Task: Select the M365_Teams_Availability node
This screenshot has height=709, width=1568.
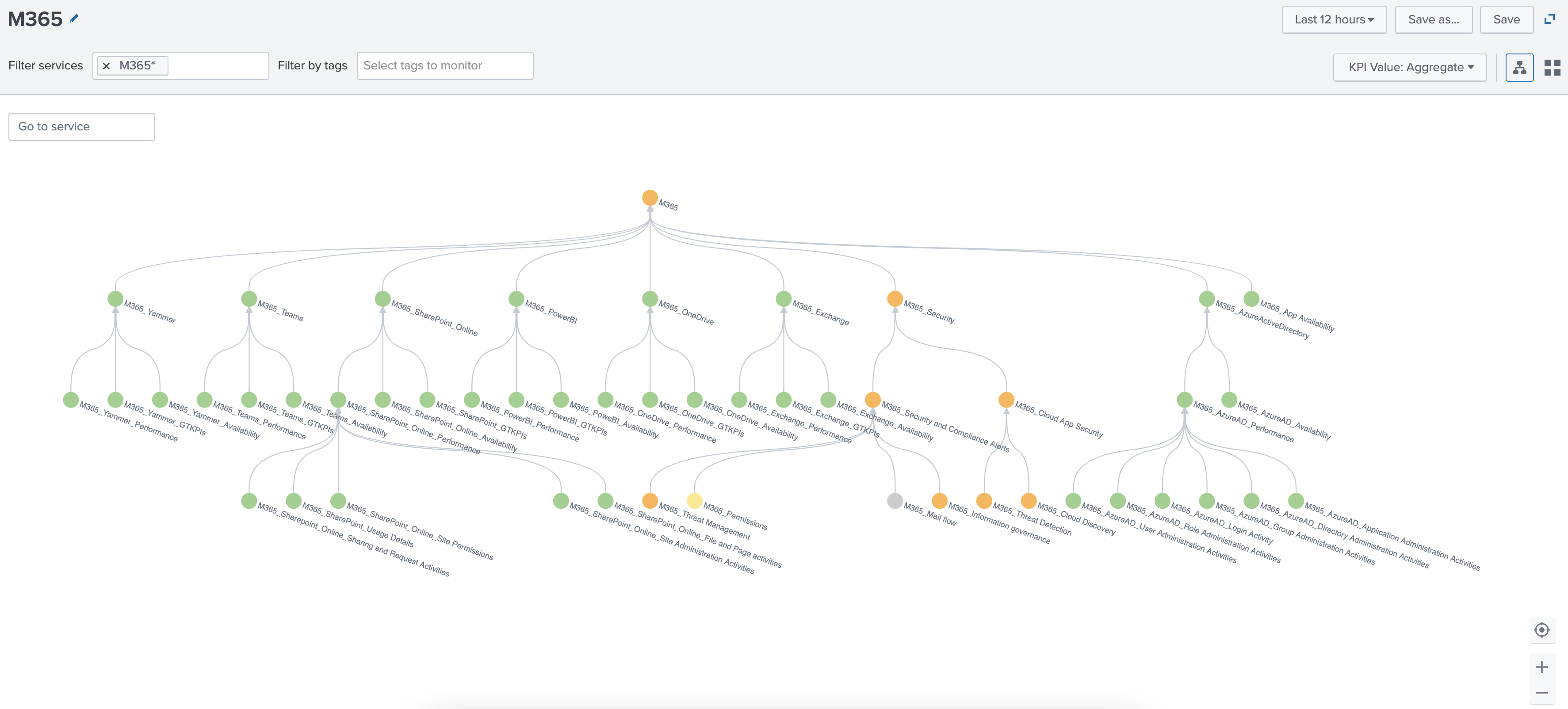Action: point(294,400)
